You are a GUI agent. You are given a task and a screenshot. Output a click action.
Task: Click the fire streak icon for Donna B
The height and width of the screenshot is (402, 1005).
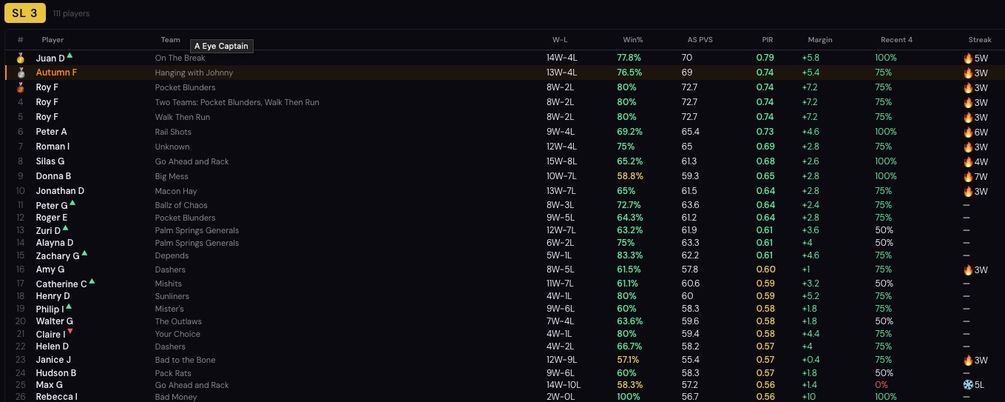[968, 176]
